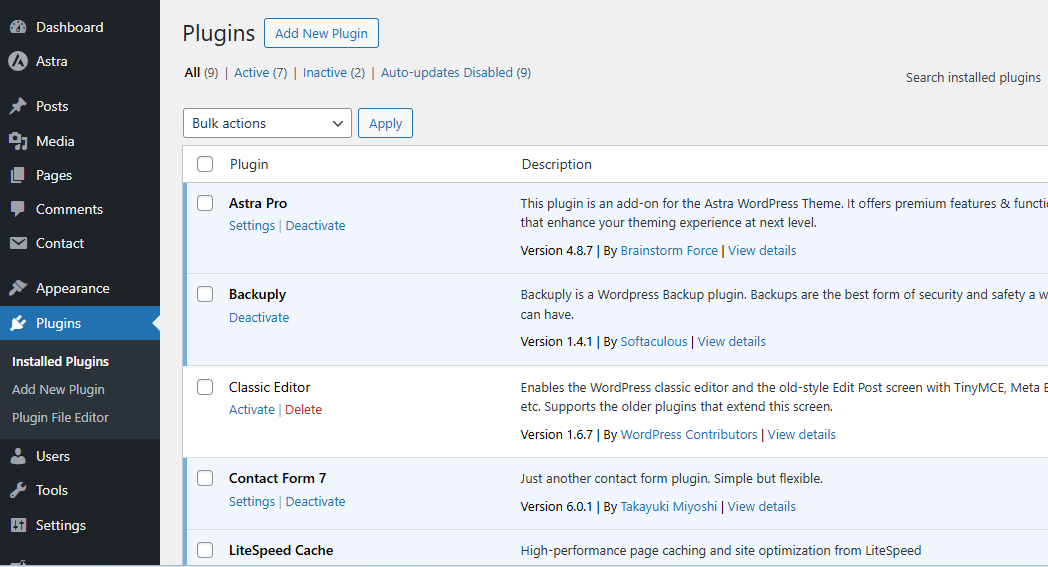Deactivate the Backuply plugin
Screen dimensions: 1048x567
(259, 318)
